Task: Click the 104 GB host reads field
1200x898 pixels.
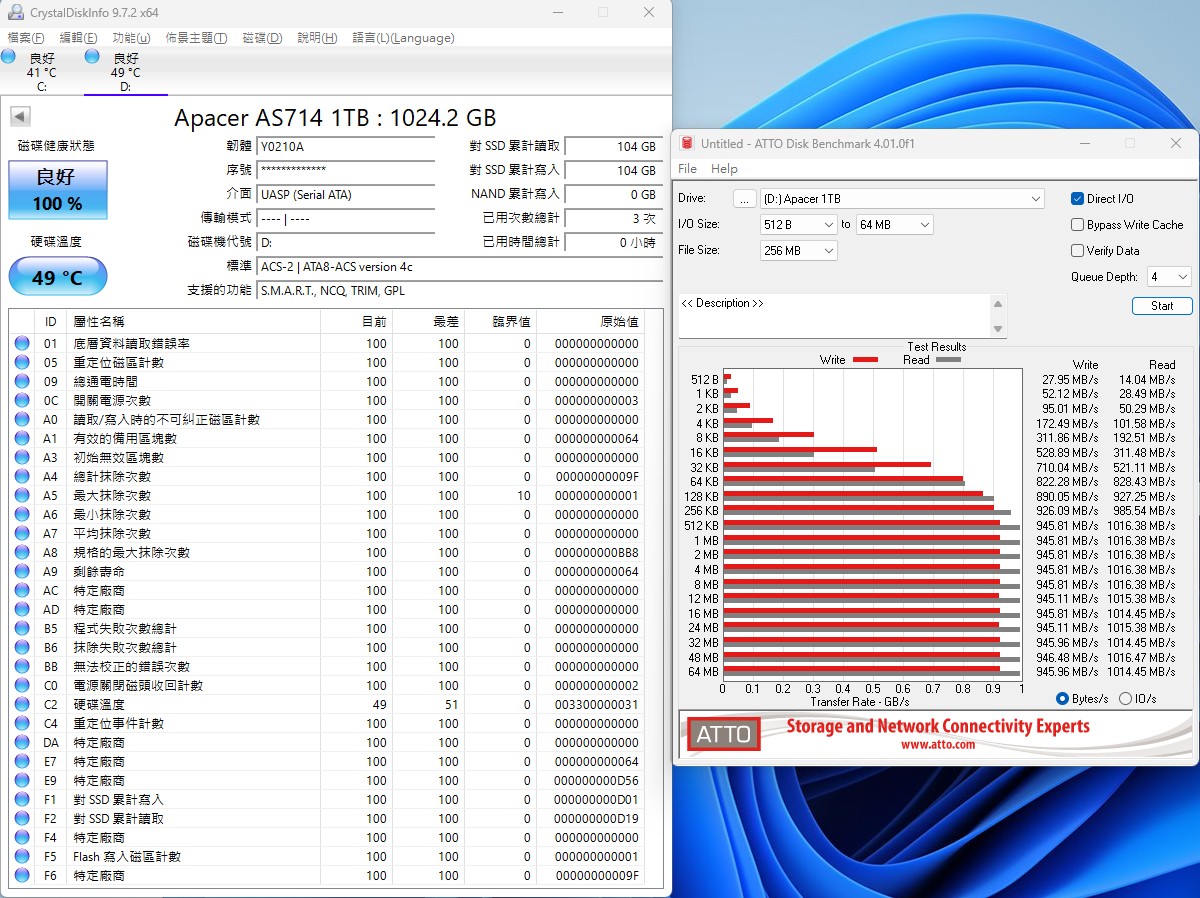Action: [614, 147]
